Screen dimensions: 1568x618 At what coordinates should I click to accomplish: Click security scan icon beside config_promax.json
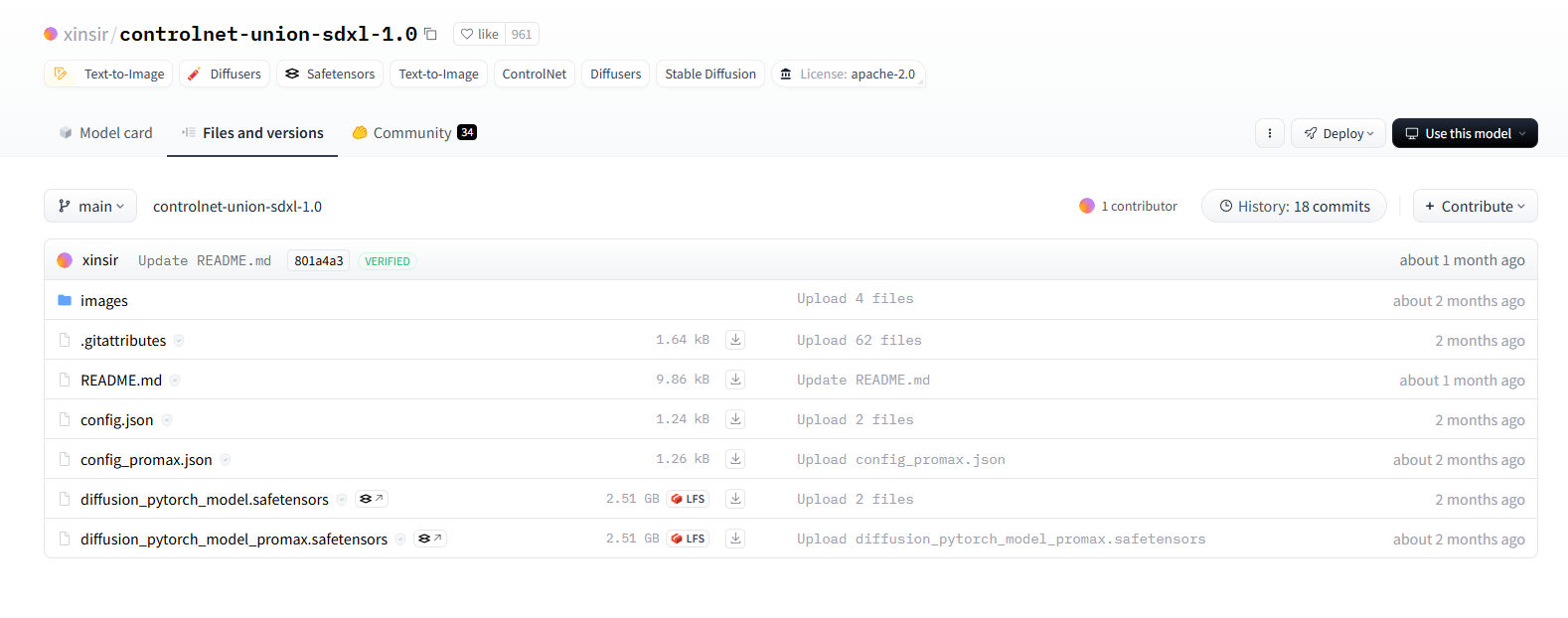point(226,459)
